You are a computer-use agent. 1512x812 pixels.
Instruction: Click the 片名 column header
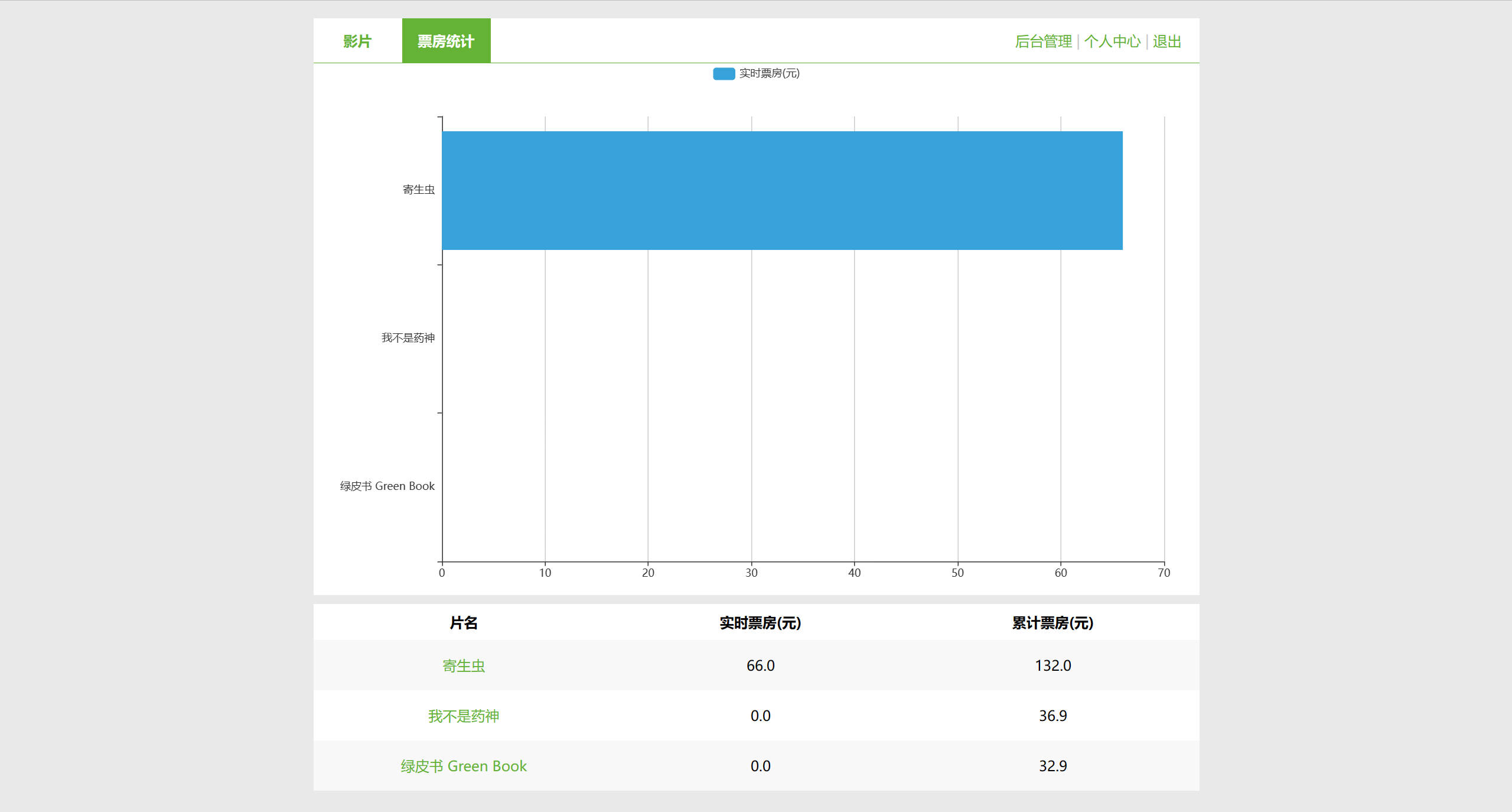[464, 623]
